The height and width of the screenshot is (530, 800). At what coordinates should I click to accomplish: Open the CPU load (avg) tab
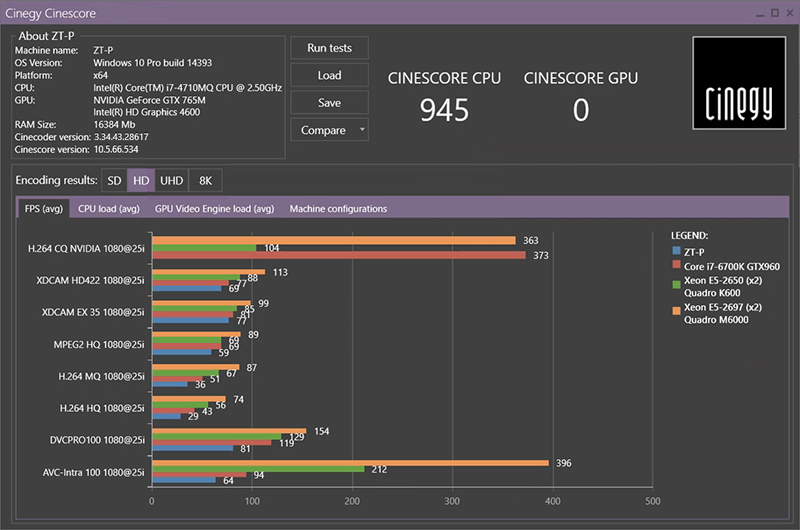point(109,209)
